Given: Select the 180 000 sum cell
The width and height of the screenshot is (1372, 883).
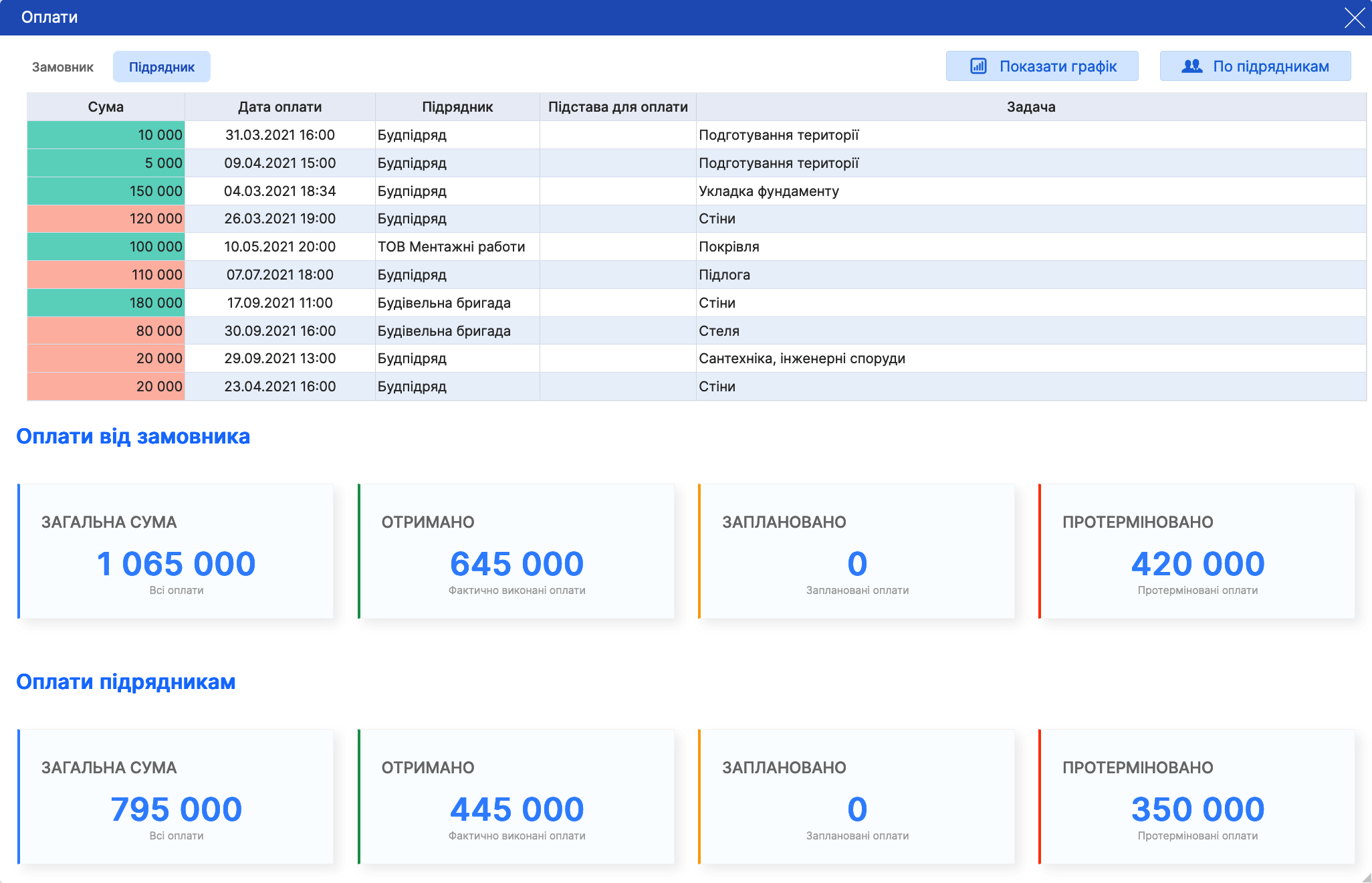Looking at the screenshot, I should [x=106, y=303].
